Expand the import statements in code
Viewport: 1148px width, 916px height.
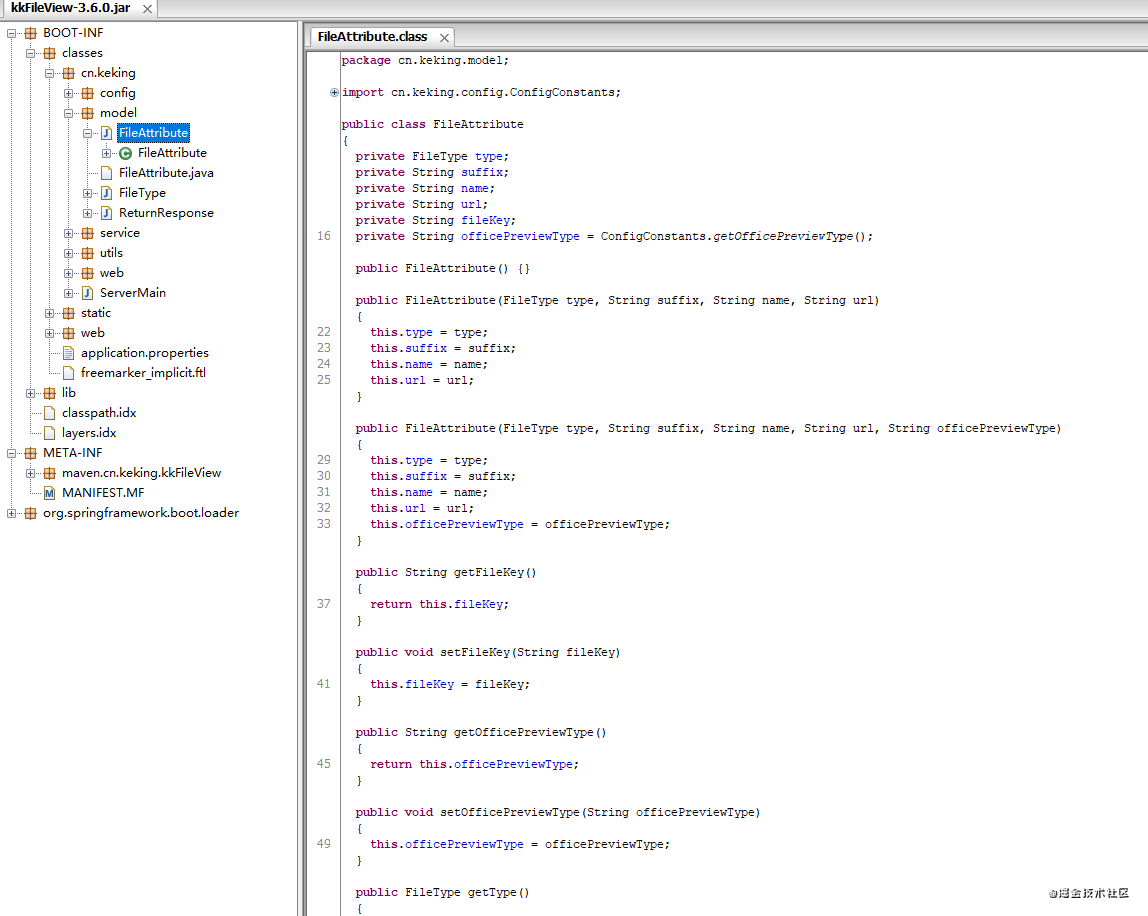coord(334,92)
